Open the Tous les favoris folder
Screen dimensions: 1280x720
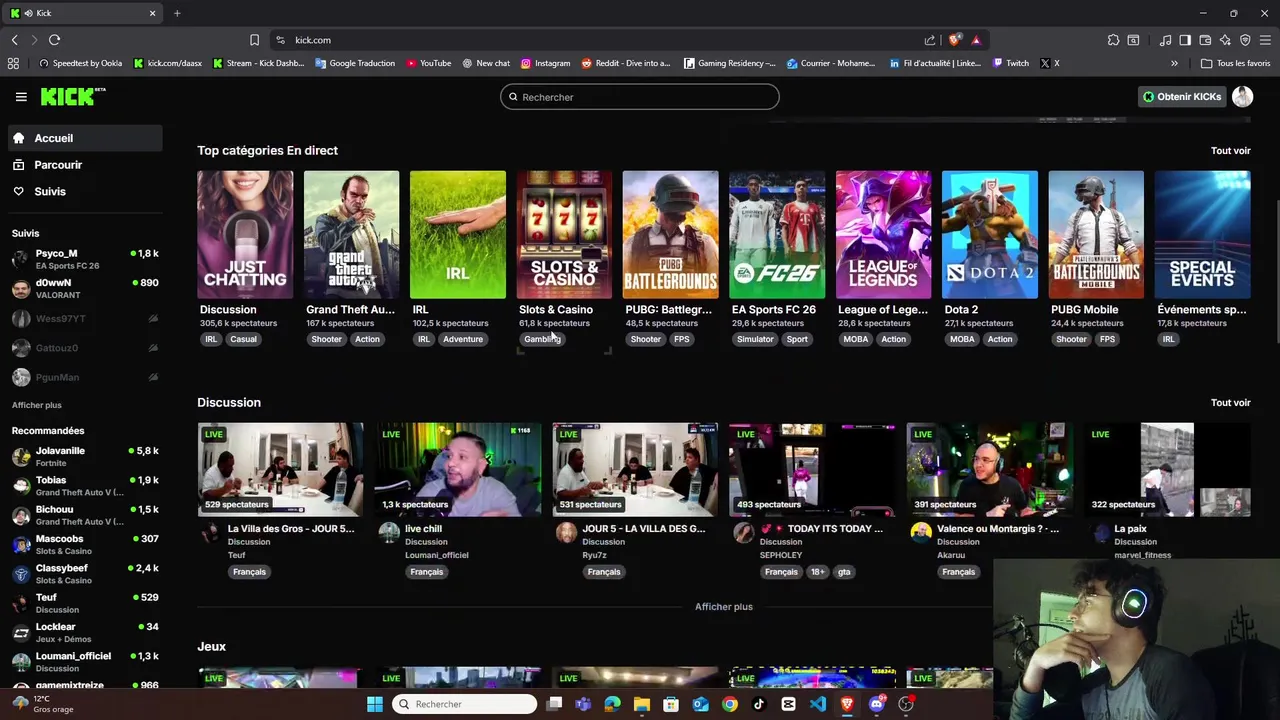(1235, 63)
